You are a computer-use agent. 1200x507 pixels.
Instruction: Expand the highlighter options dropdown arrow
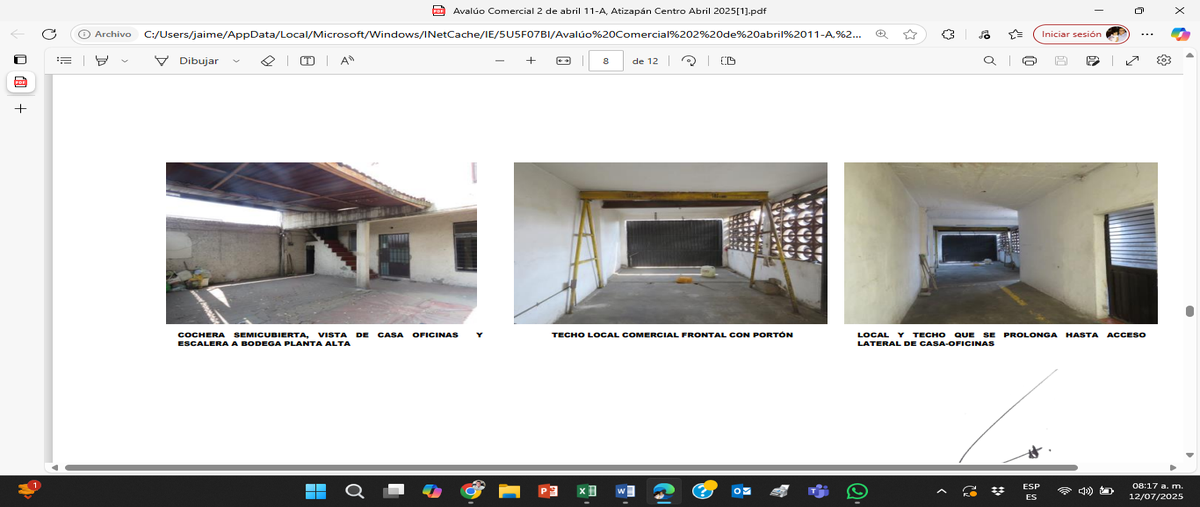(124, 60)
